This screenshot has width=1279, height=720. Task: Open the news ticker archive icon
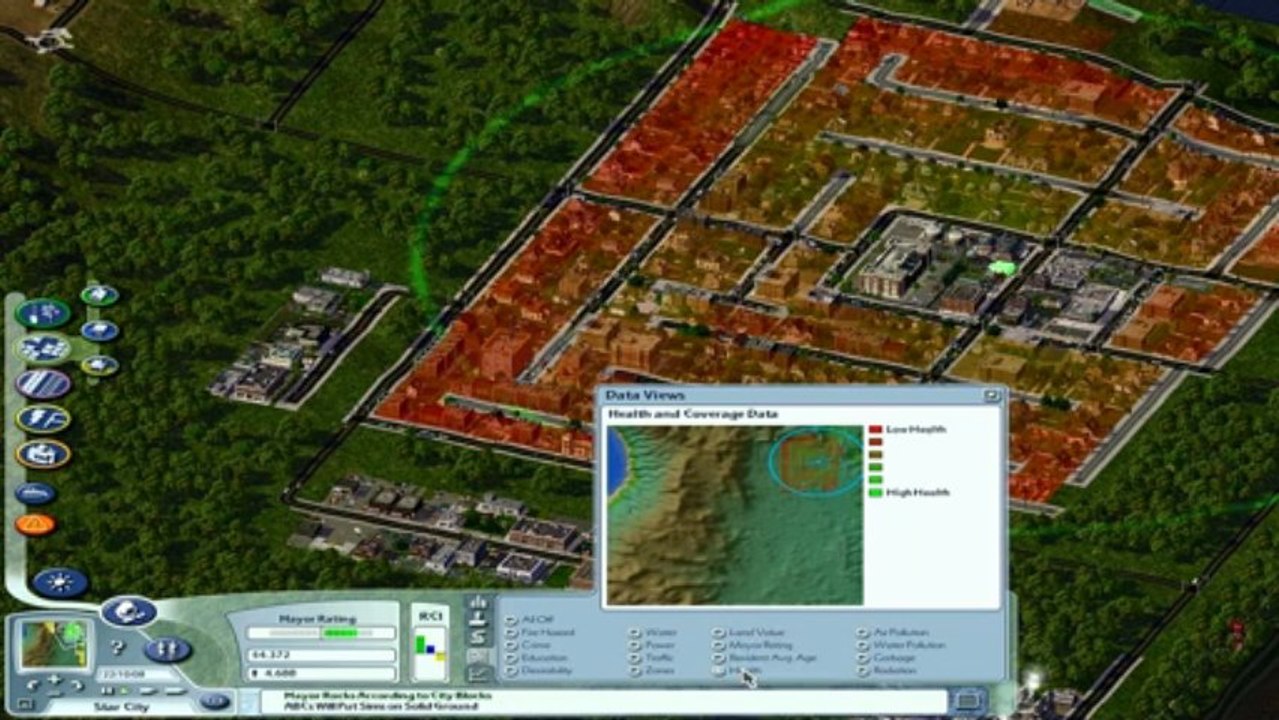coord(968,700)
